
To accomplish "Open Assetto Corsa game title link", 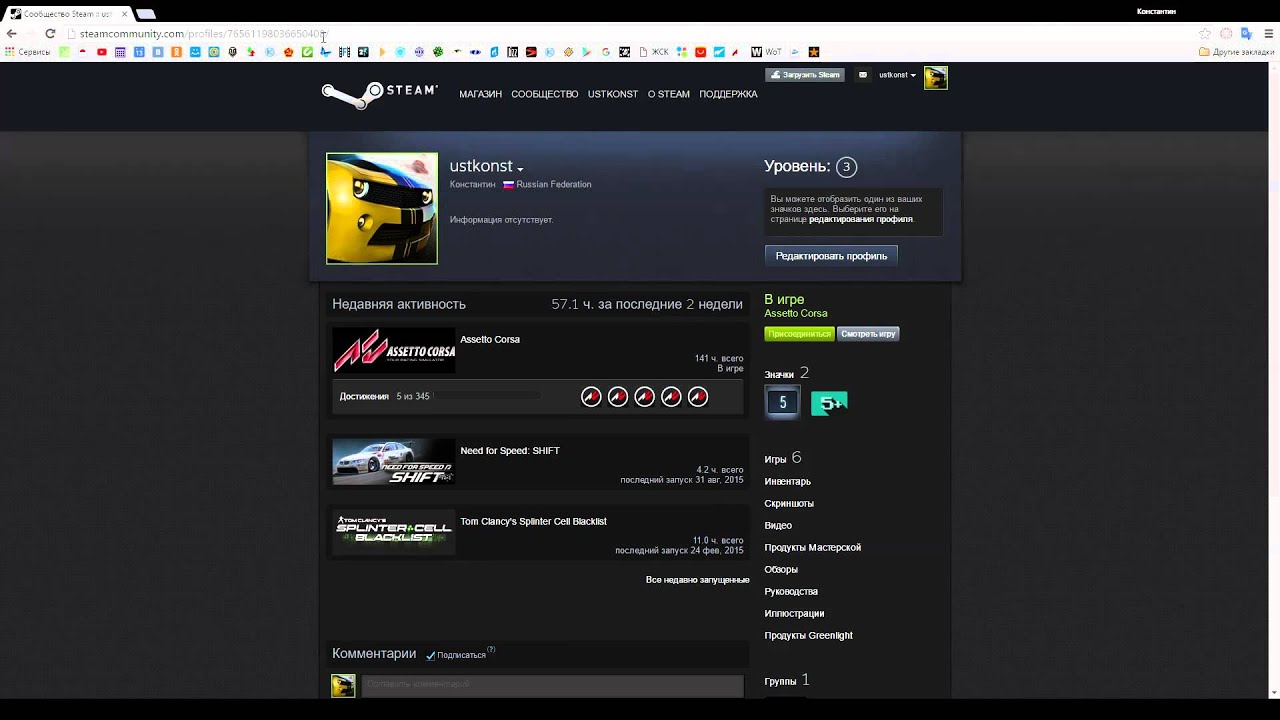I will pyautogui.click(x=490, y=339).
